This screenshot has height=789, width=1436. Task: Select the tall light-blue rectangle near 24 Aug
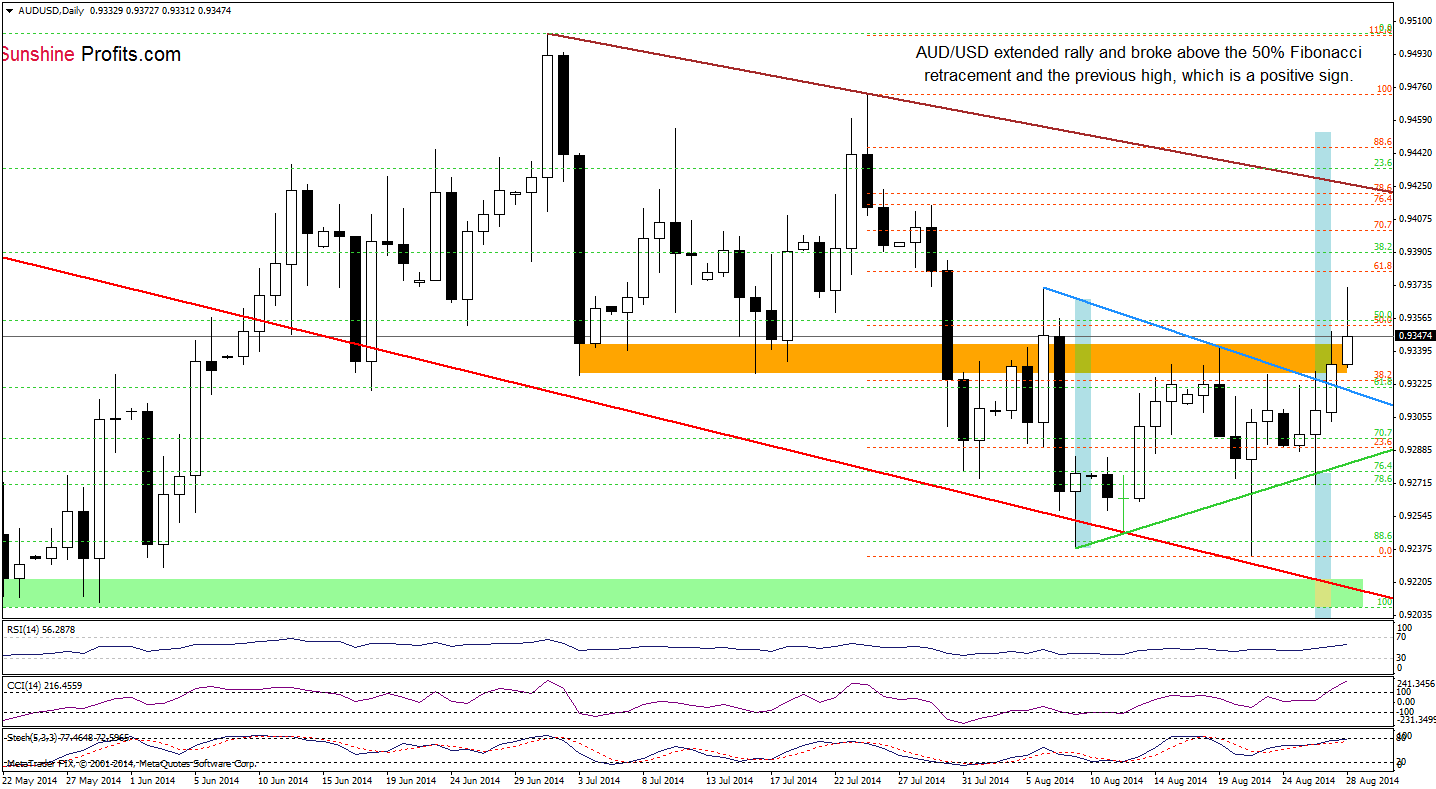(1322, 374)
